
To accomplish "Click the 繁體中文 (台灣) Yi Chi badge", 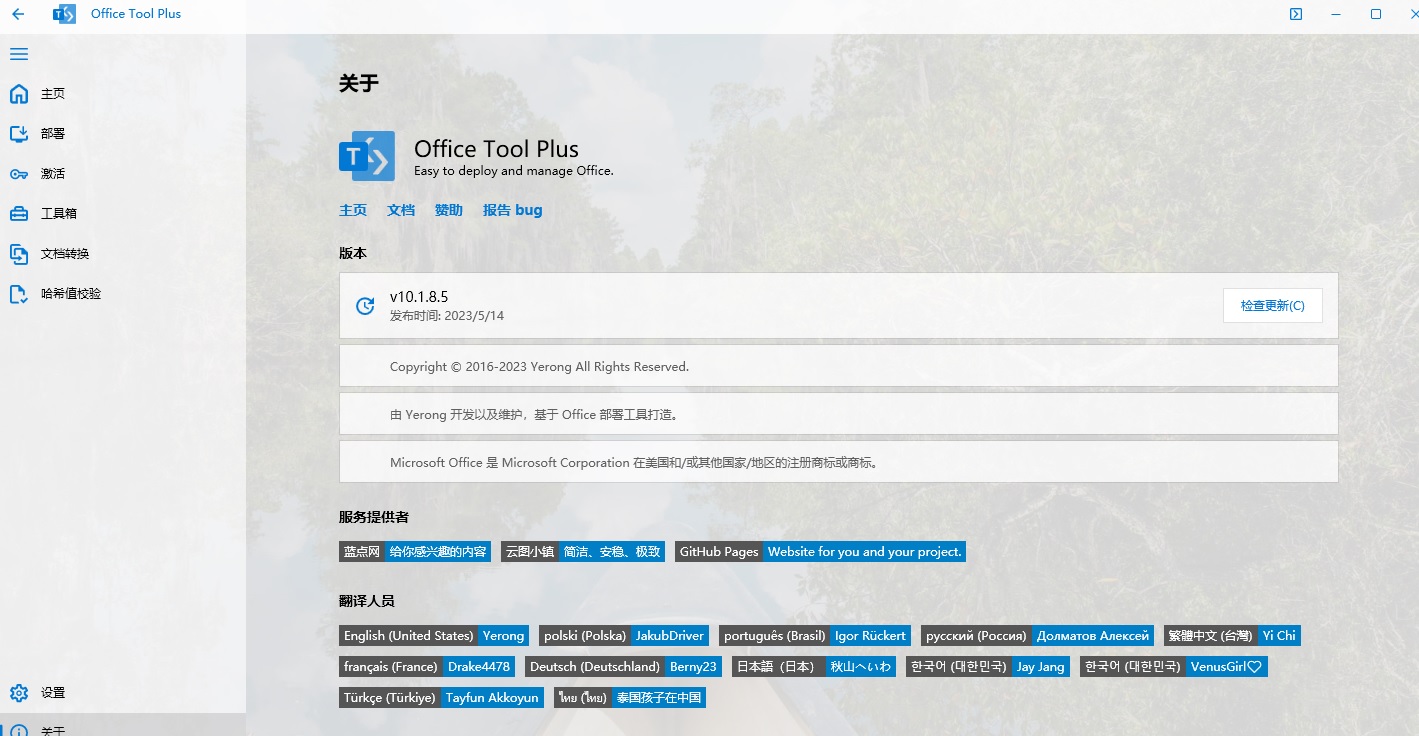I will (x=1232, y=636).
